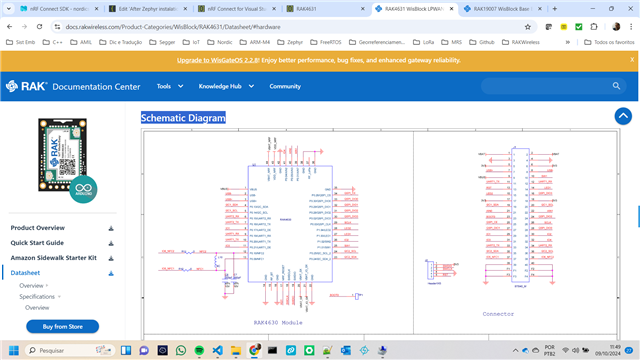Open the Community menu item
The width and height of the screenshot is (640, 360).
coord(285,86)
